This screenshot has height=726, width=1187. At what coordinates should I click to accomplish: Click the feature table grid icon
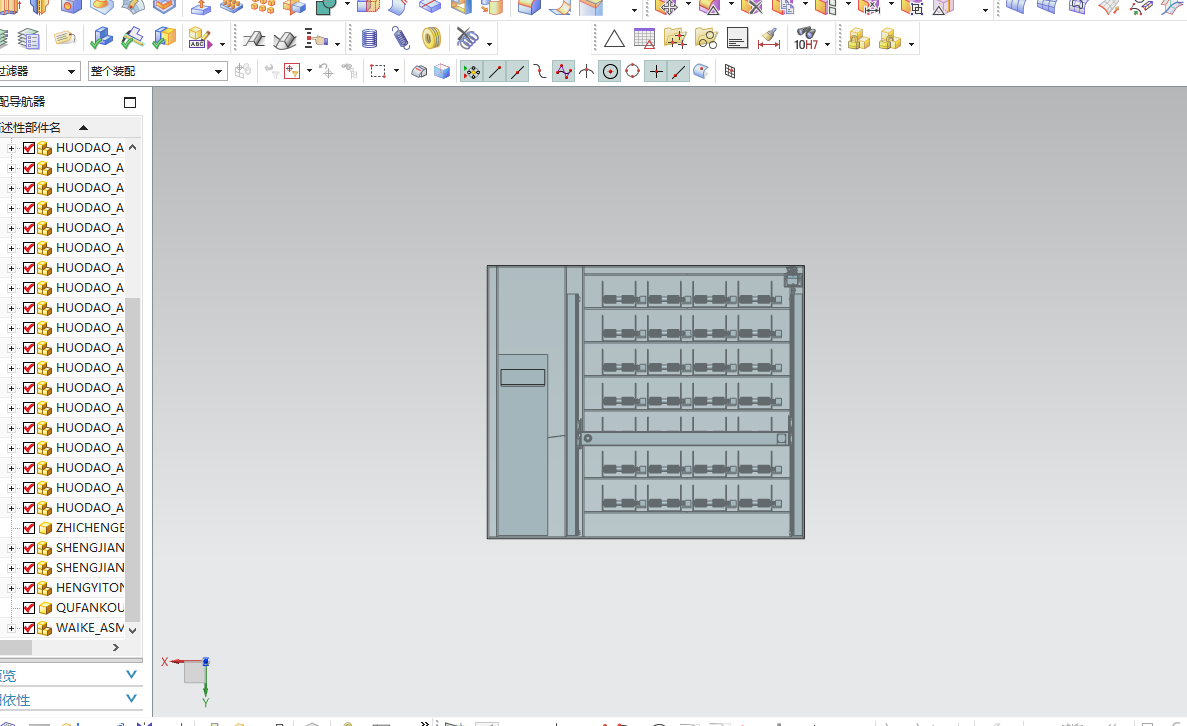coord(644,39)
